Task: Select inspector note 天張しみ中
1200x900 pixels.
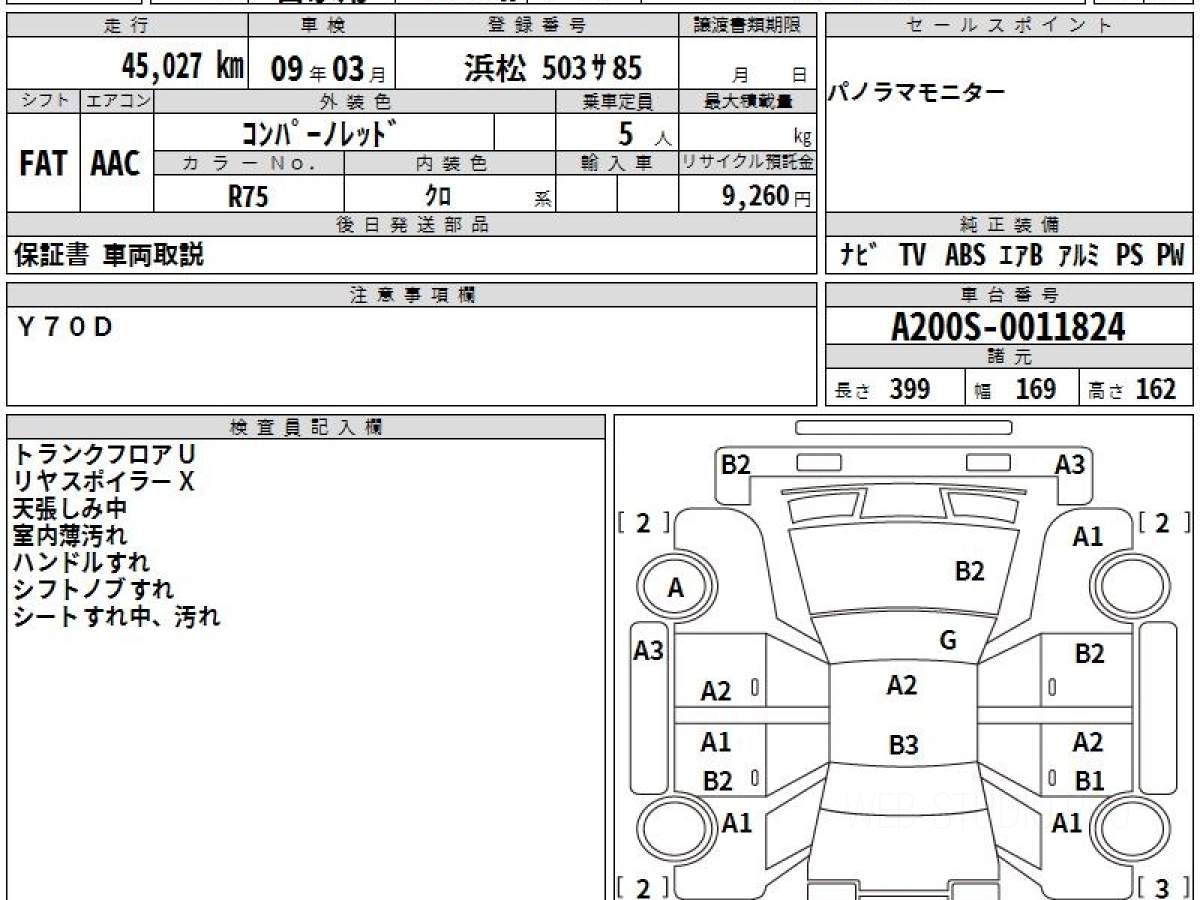Action: point(70,508)
